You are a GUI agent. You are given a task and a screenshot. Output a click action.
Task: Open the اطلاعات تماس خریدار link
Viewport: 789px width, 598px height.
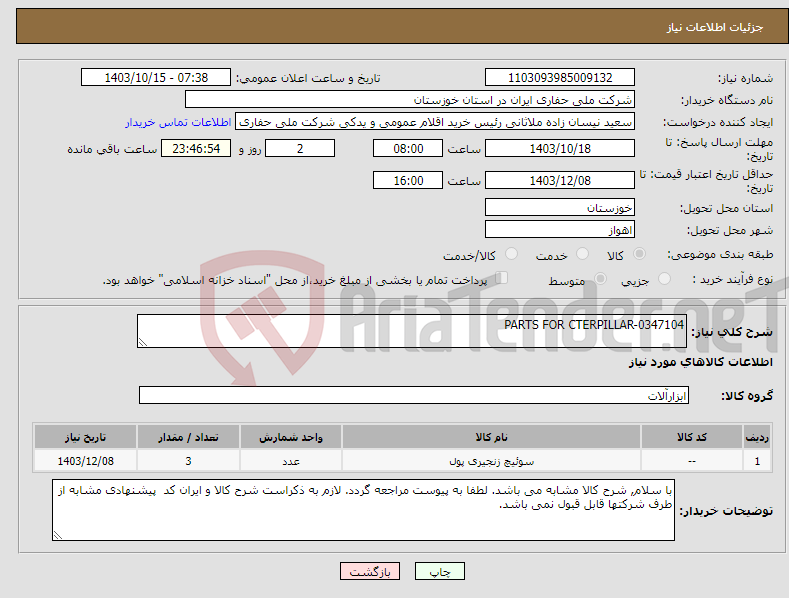pyautogui.click(x=178, y=122)
